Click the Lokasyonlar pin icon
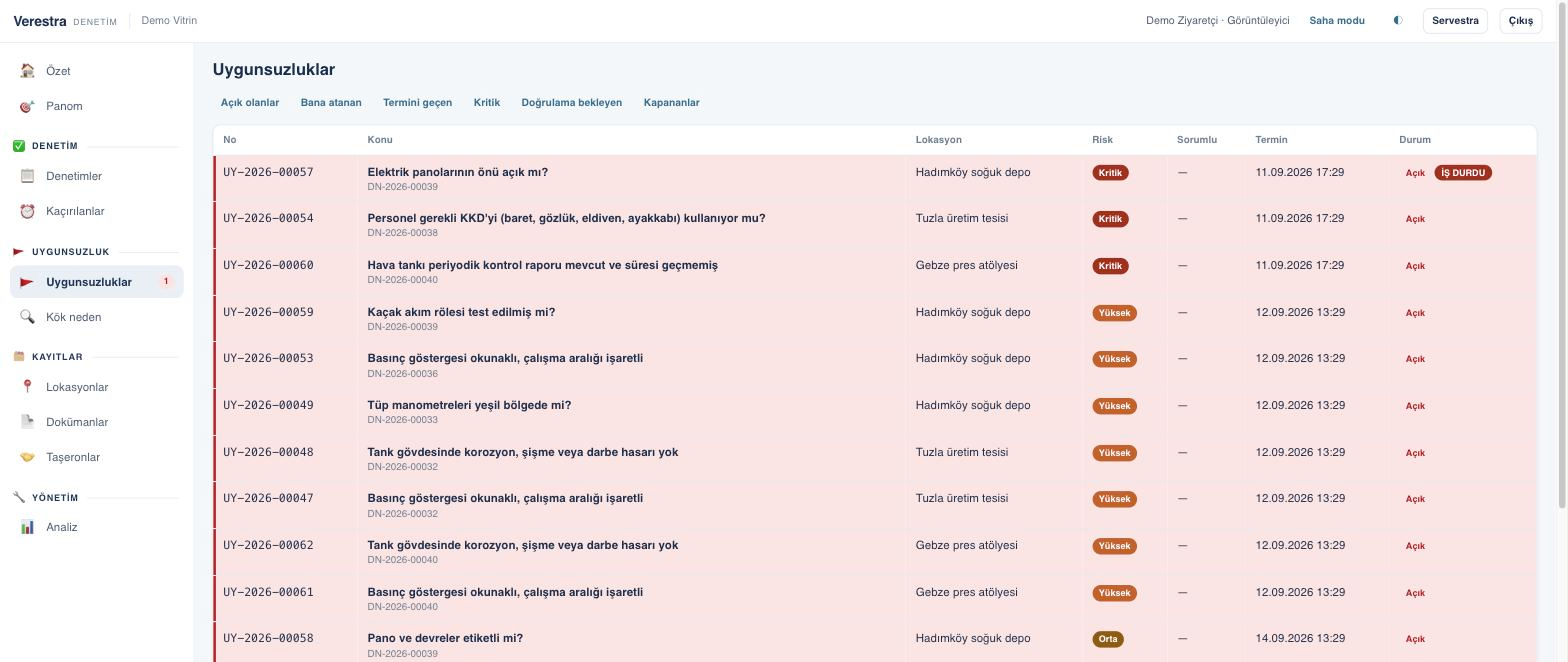The image size is (1568, 662). (x=27, y=387)
